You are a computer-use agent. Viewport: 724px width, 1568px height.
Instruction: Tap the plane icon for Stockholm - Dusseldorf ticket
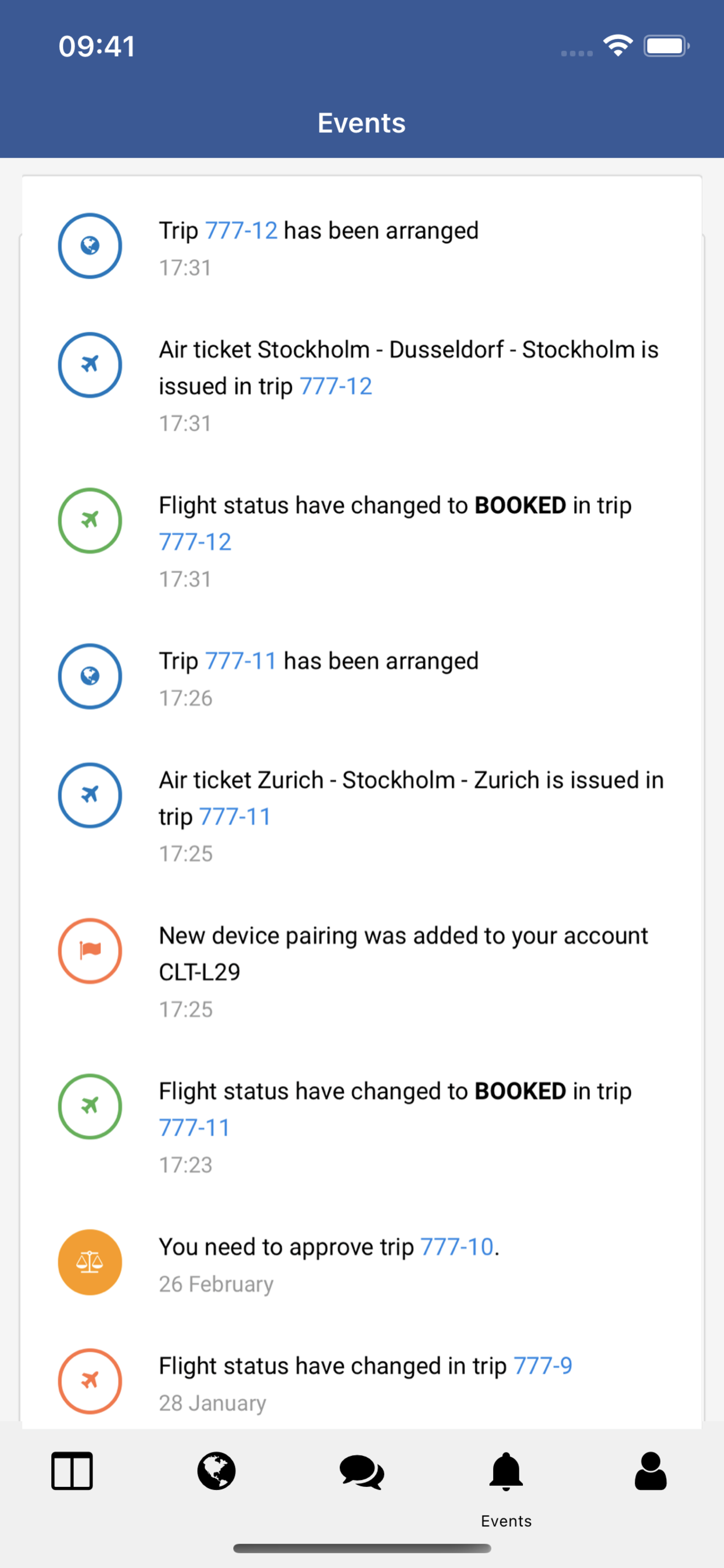pos(90,365)
